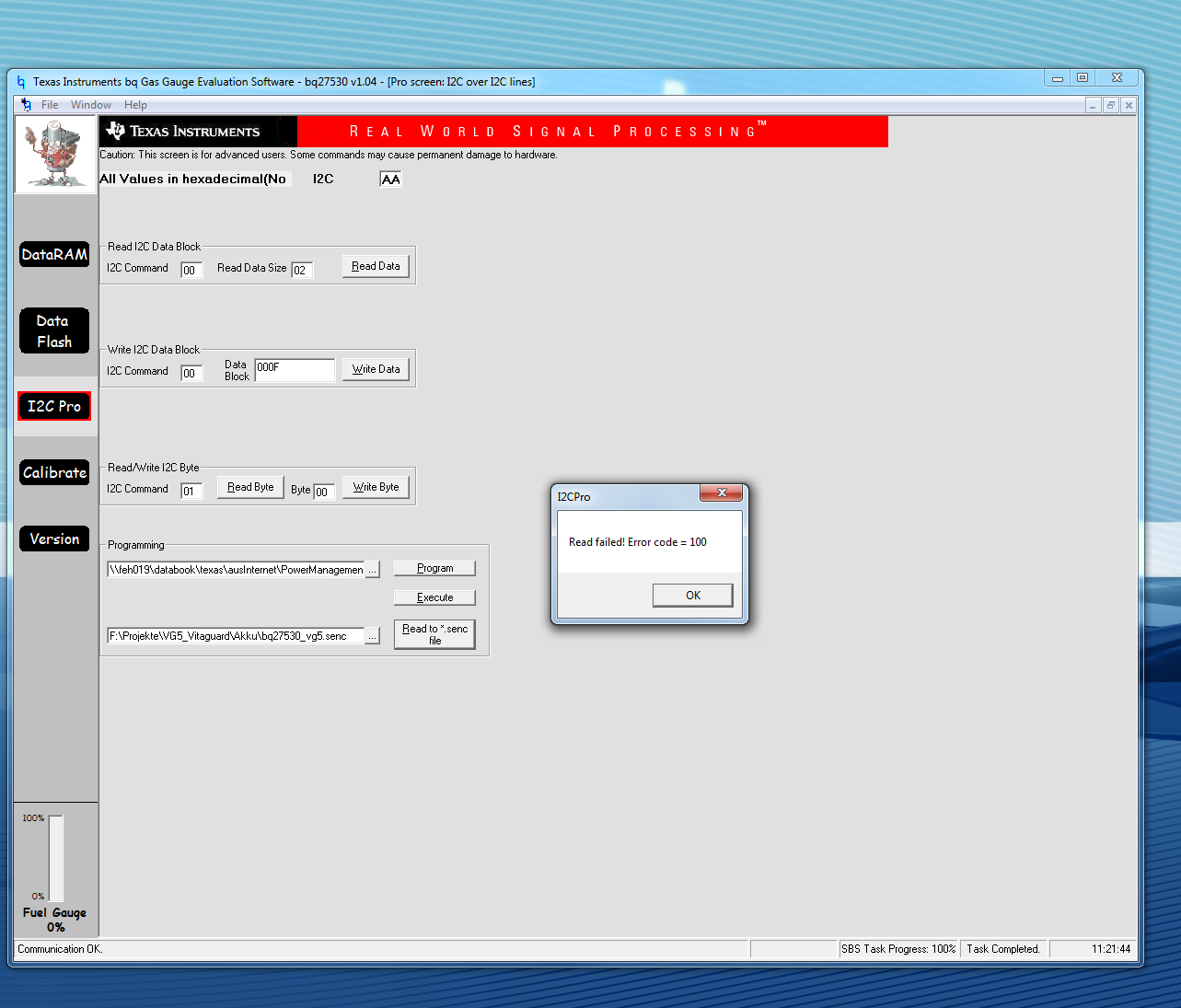Browse for the .senc output file
The image size is (1181, 1008).
coord(372,636)
